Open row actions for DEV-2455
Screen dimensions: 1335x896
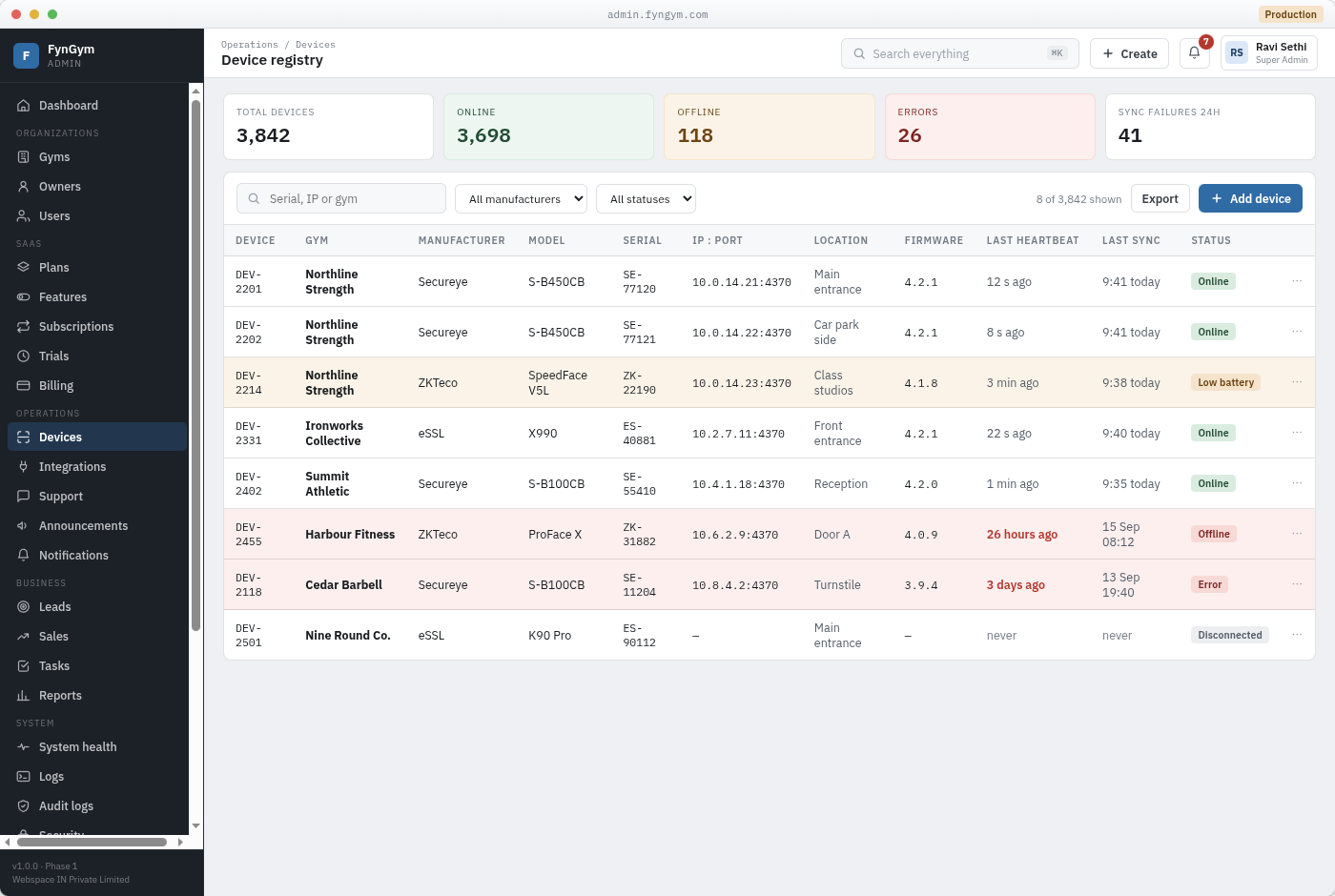[x=1297, y=534]
